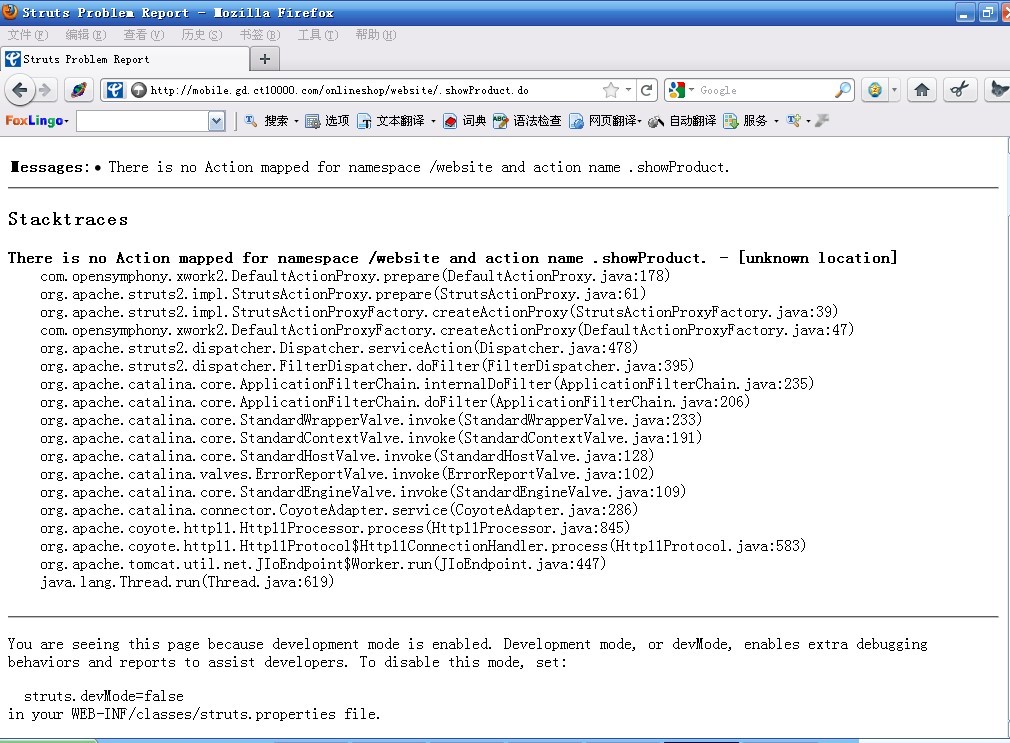Image resolution: width=1010 pixels, height=743 pixels.
Task: Click the WEB-INF/classes/struts.properties line
Action: click(x=194, y=714)
